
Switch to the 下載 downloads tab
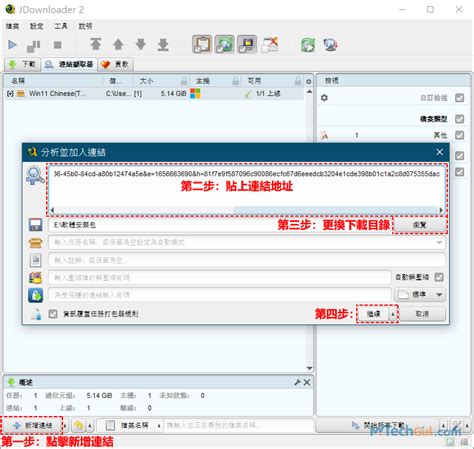(22, 64)
